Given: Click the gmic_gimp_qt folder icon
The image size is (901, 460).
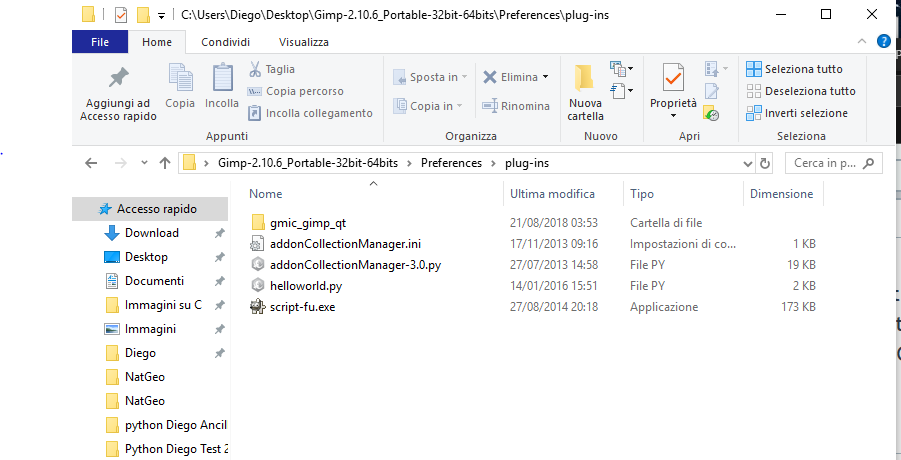Looking at the screenshot, I should coord(258,223).
